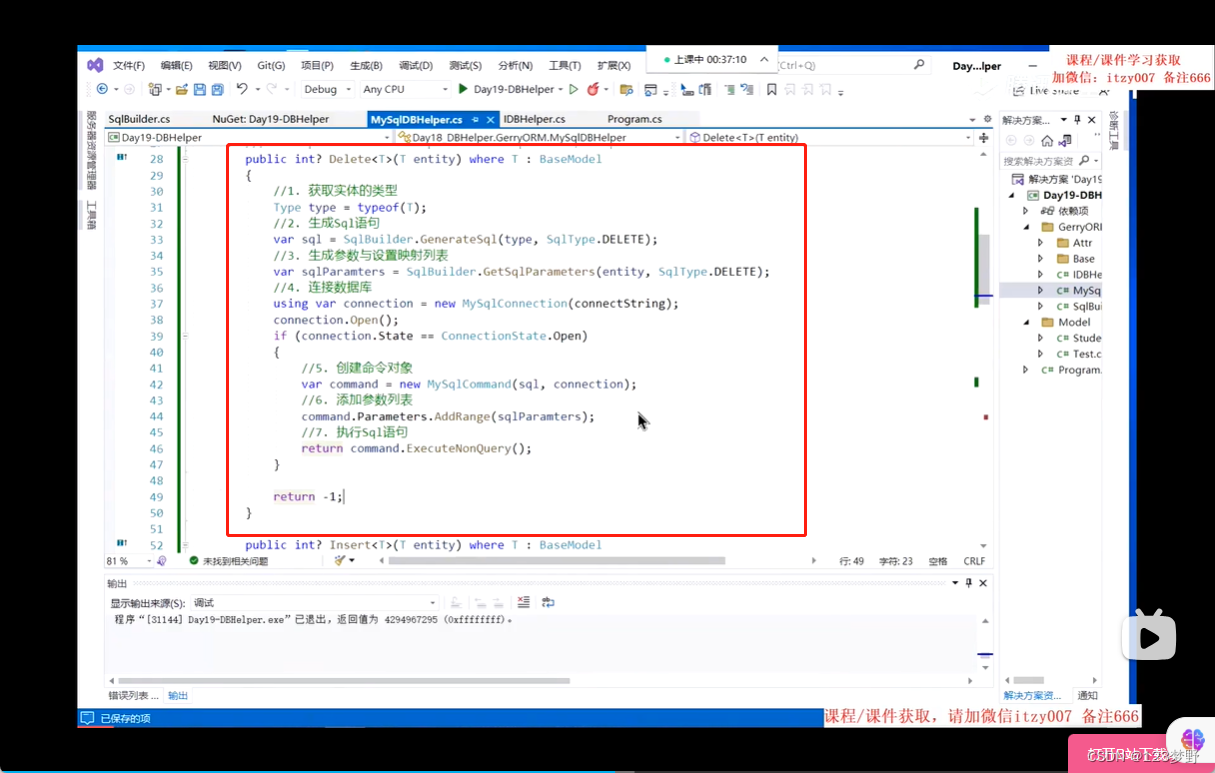The width and height of the screenshot is (1215, 773).
Task: Collapse the Model folder
Action: pos(1025,323)
